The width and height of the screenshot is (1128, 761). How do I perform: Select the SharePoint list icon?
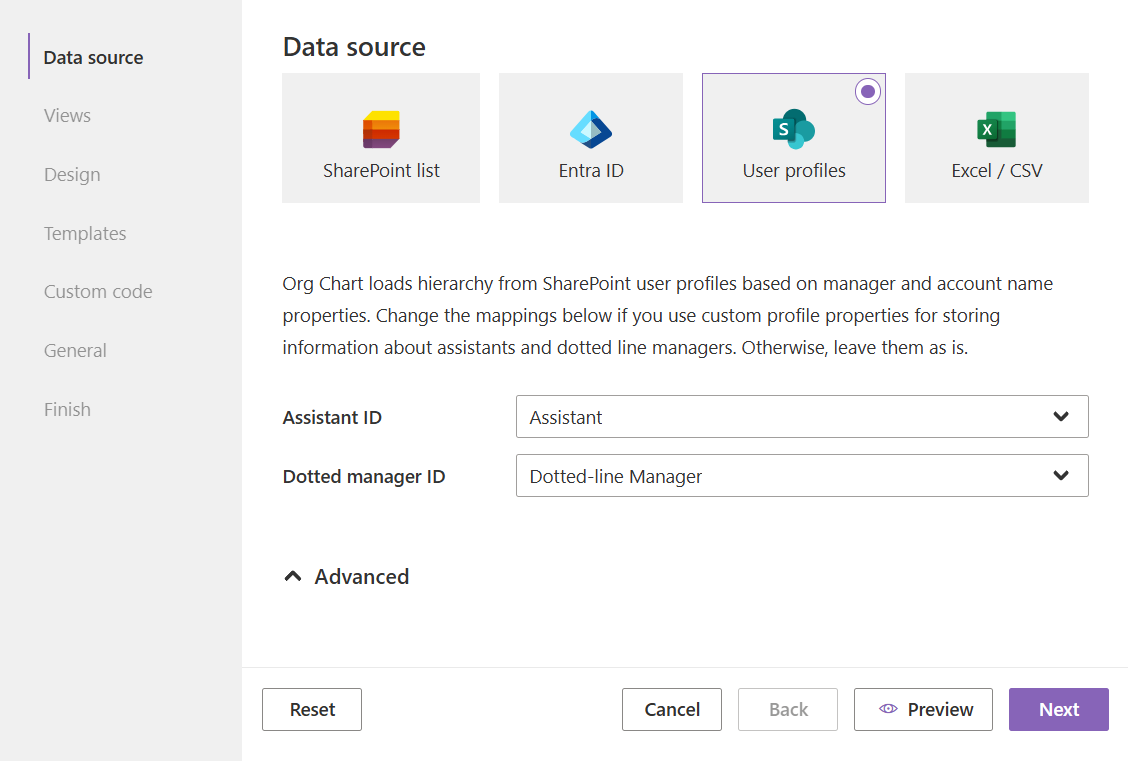(x=381, y=129)
